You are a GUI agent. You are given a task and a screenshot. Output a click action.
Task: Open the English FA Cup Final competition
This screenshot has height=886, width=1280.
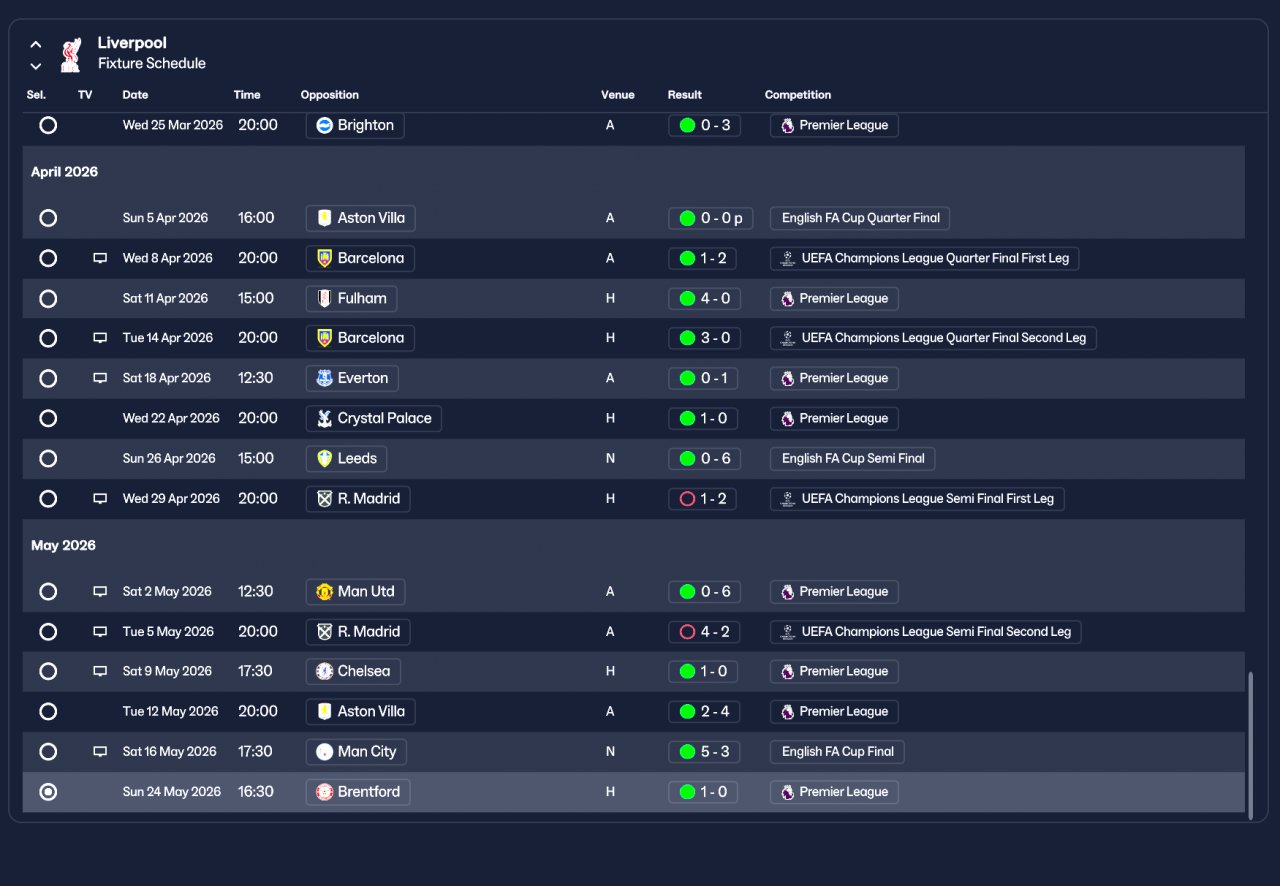tap(838, 751)
